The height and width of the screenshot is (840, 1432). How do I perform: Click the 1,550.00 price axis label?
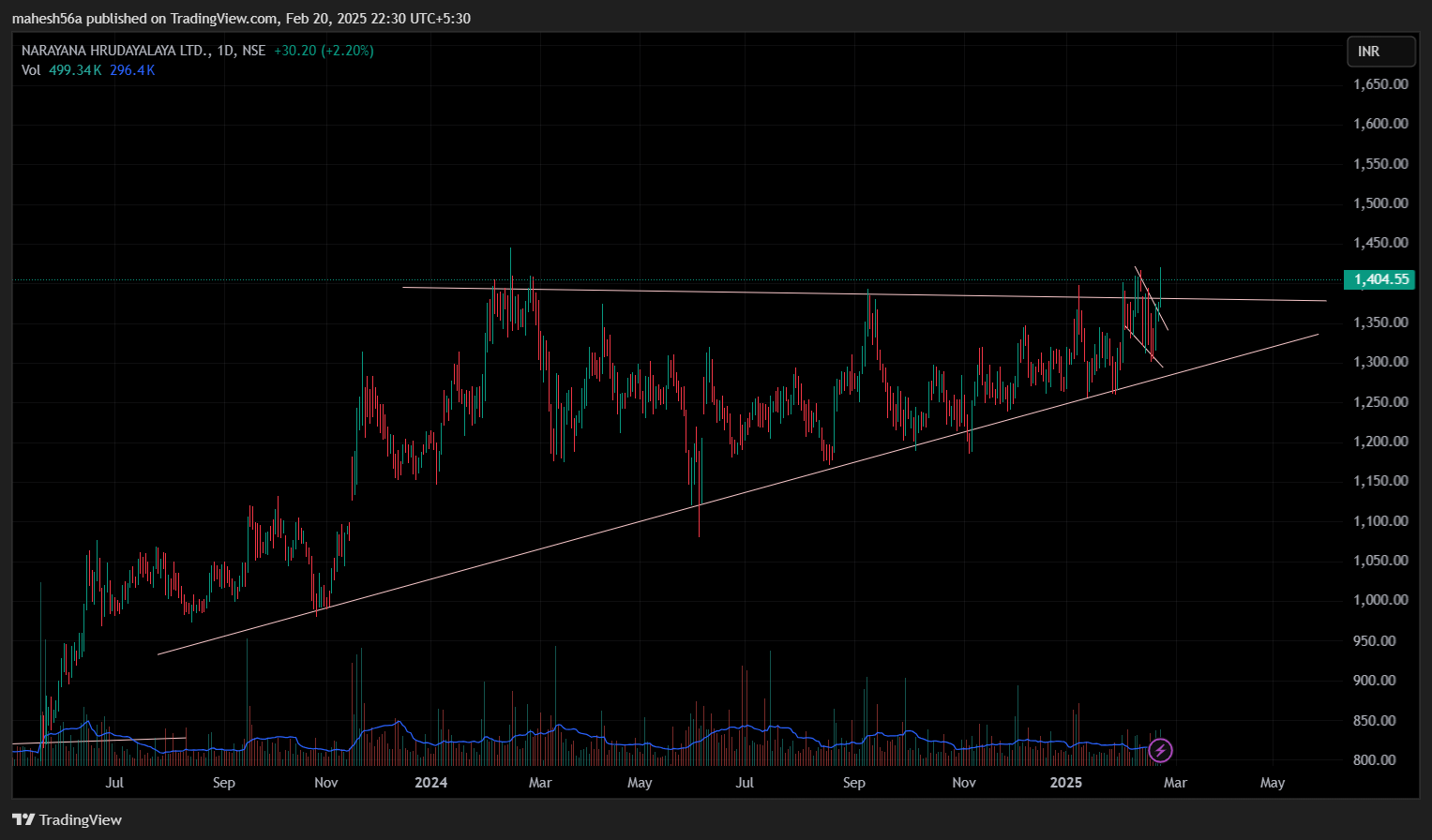(1380, 163)
